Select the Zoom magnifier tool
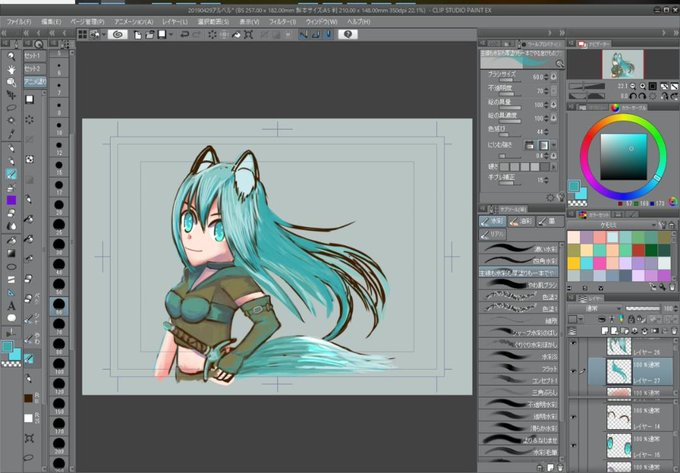The image size is (680, 473). coord(11,56)
